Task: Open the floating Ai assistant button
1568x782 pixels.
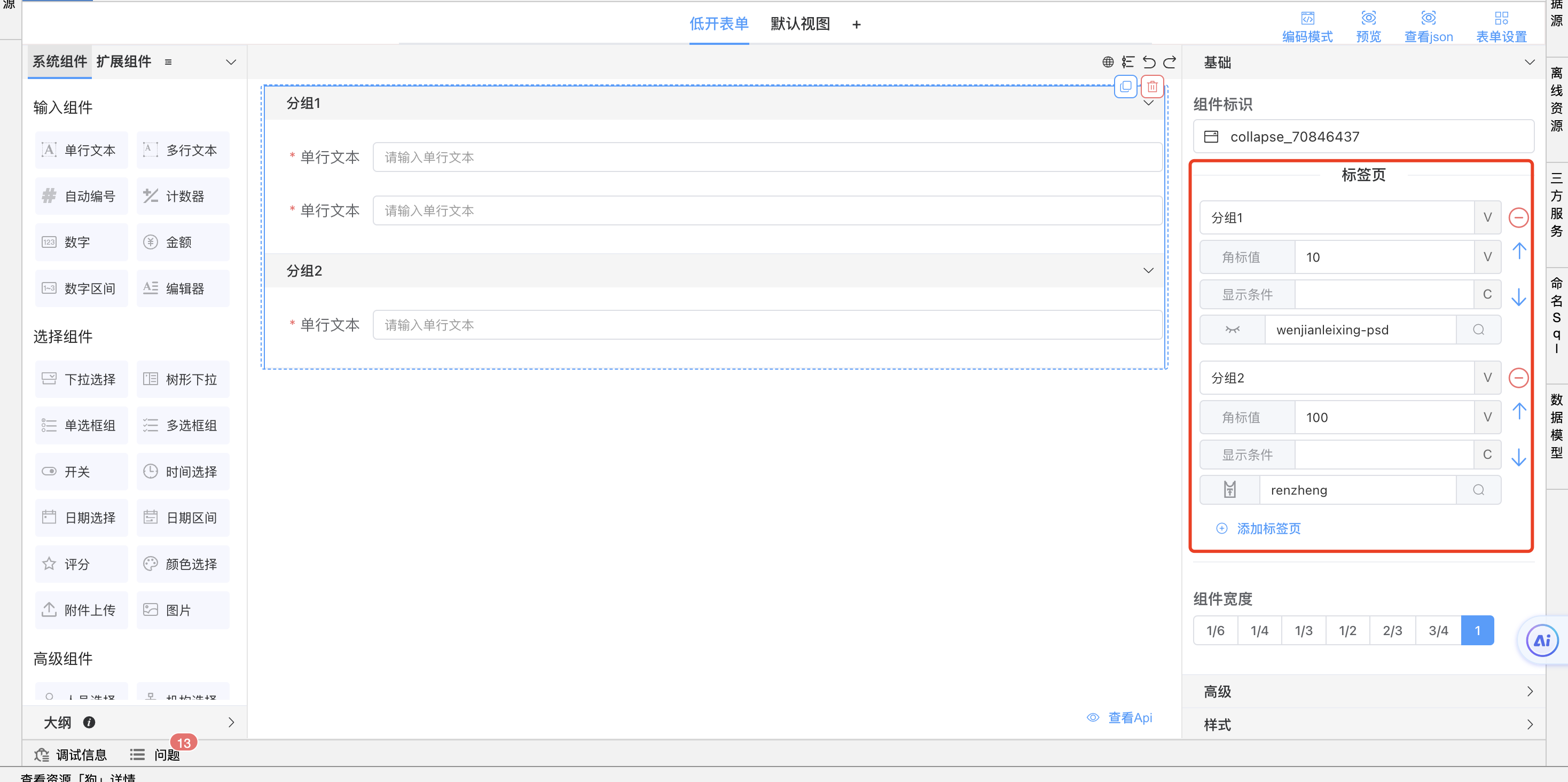Action: point(1542,640)
